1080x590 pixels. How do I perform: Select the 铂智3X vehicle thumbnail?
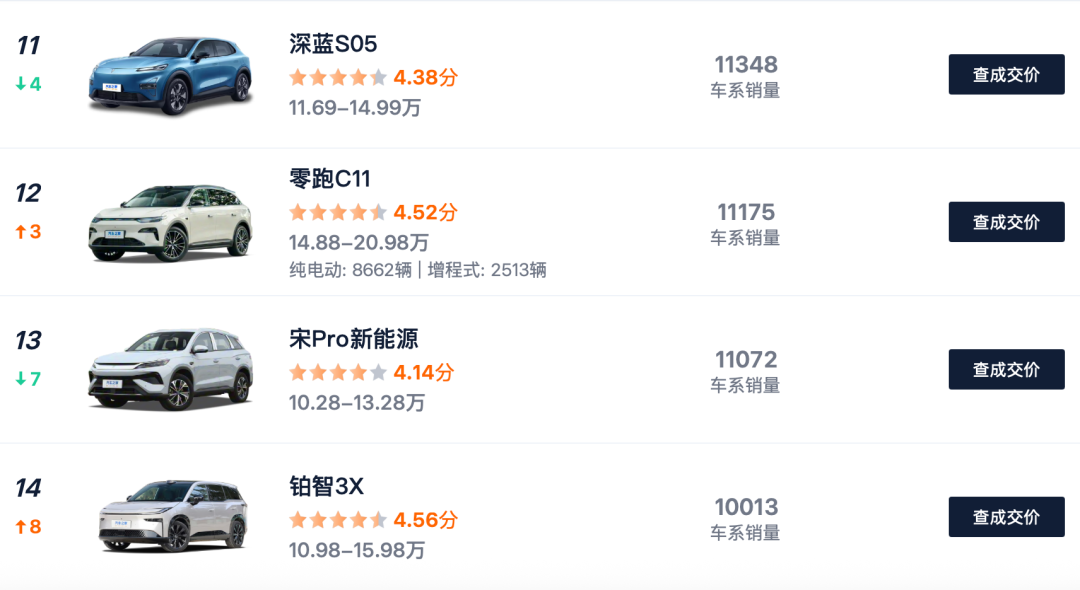click(172, 516)
